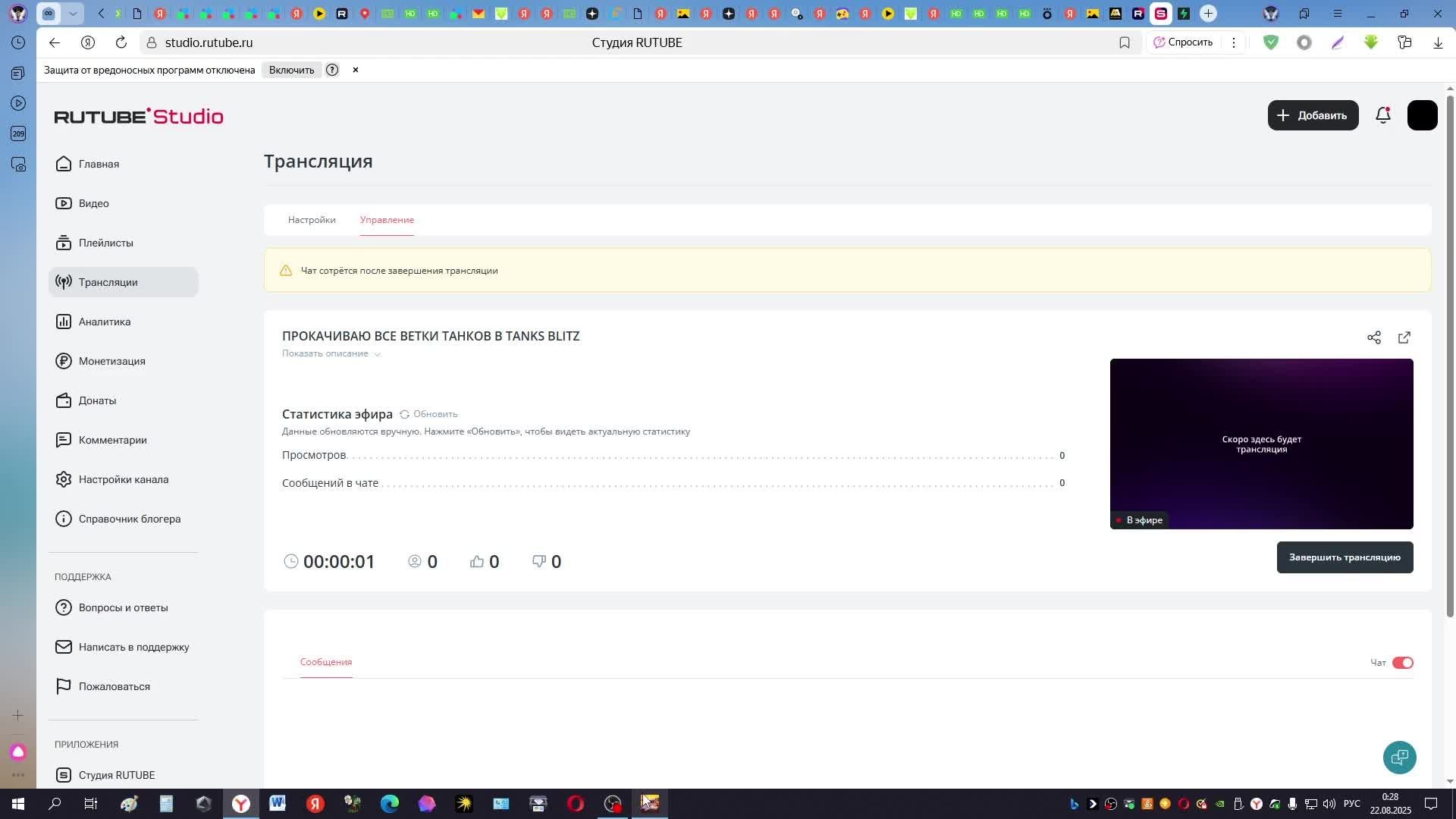Viewport: 1456px width, 819px height.
Task: Click Включить protection button
Action: pos(291,70)
